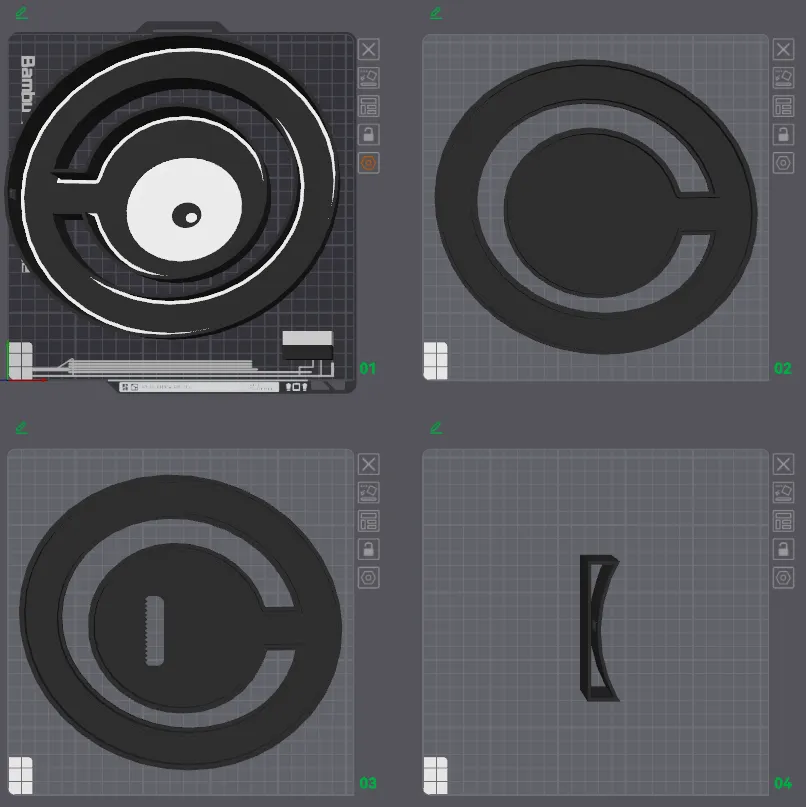Open the orange plate settings icon on plate 01
Image resolution: width=806 pixels, height=807 pixels.
(x=369, y=162)
